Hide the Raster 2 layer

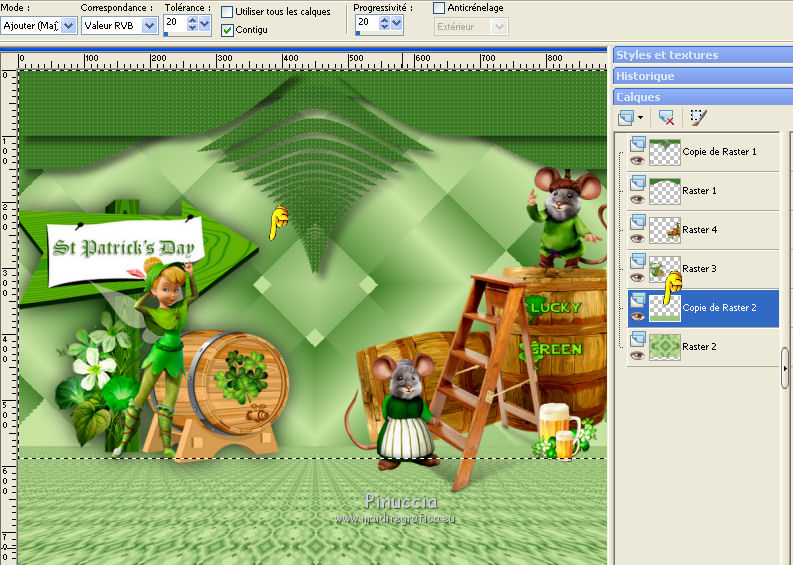click(x=637, y=355)
